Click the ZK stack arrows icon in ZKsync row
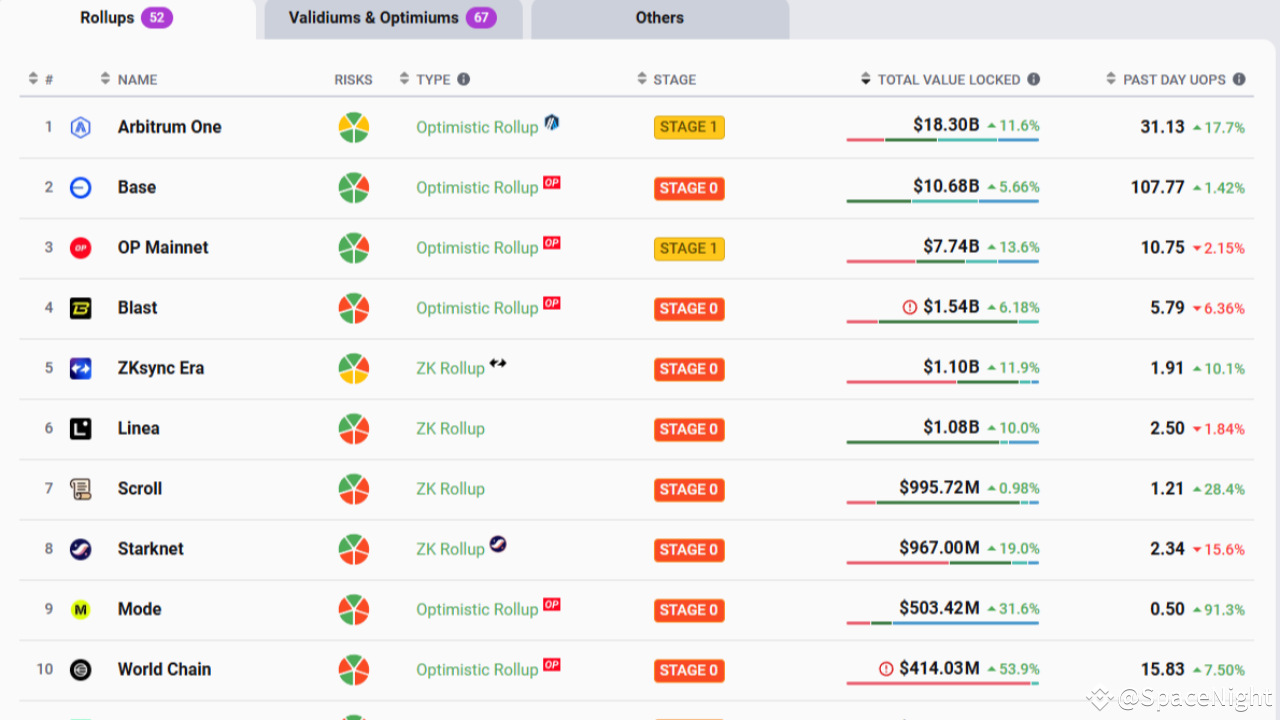1280x720 pixels. pyautogui.click(x=498, y=363)
